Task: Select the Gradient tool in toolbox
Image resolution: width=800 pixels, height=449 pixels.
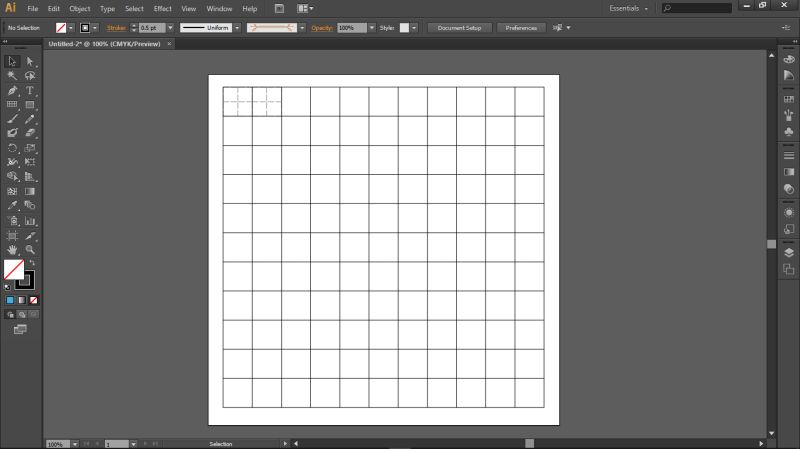Action: 30,191
